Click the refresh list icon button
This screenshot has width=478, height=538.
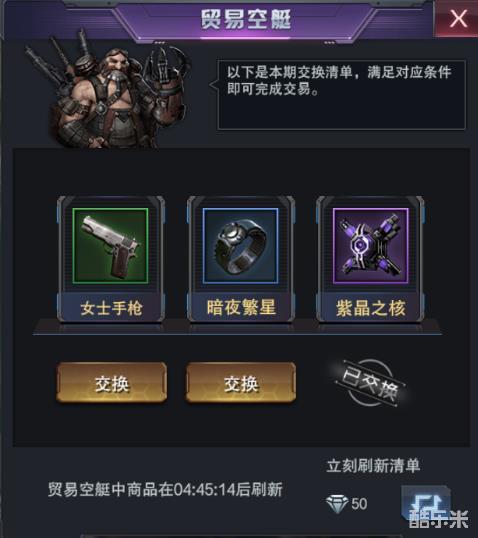pos(426,503)
